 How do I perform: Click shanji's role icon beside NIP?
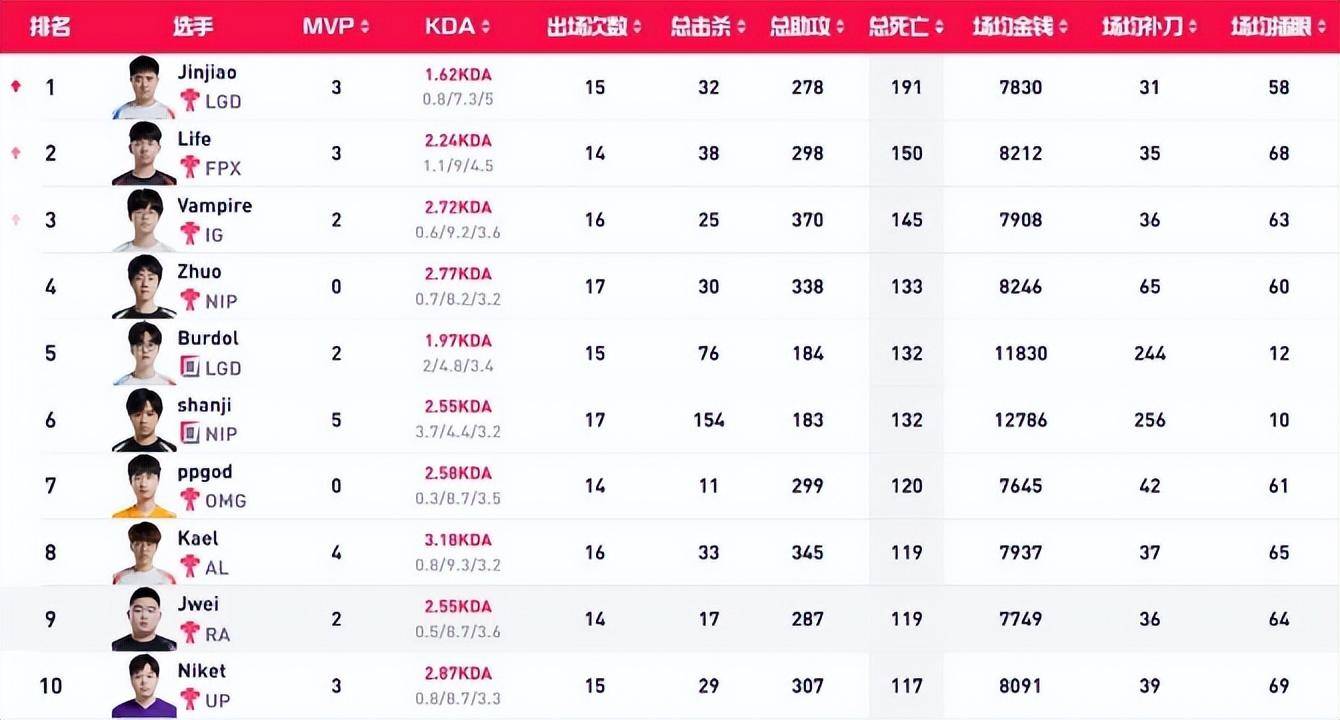point(189,434)
